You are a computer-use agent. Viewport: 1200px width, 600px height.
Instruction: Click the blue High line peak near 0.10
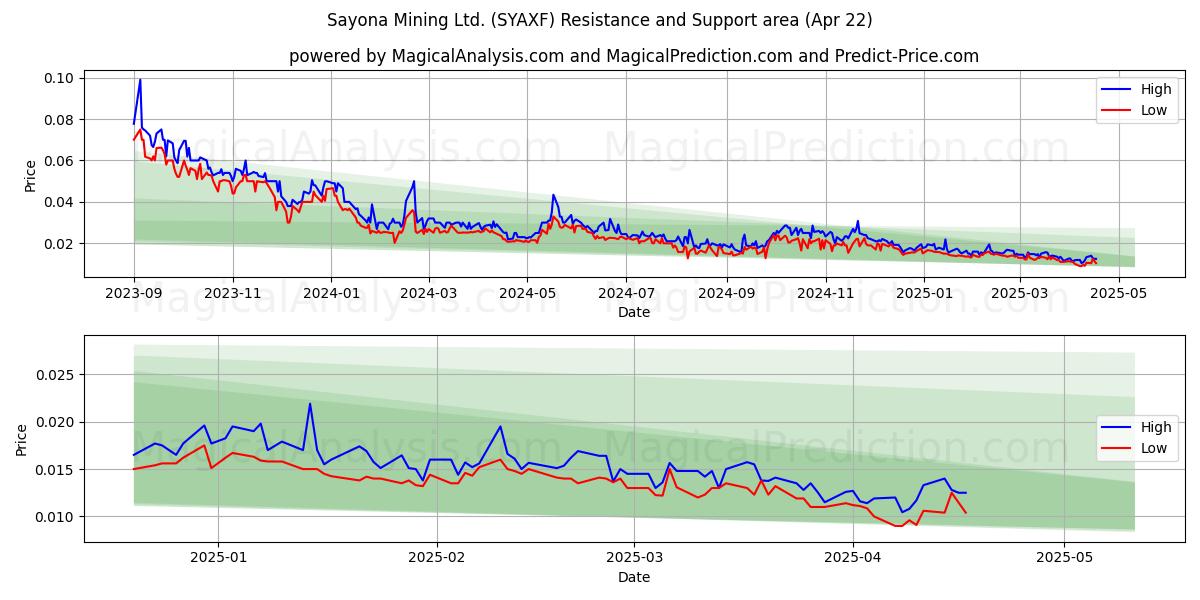(140, 80)
